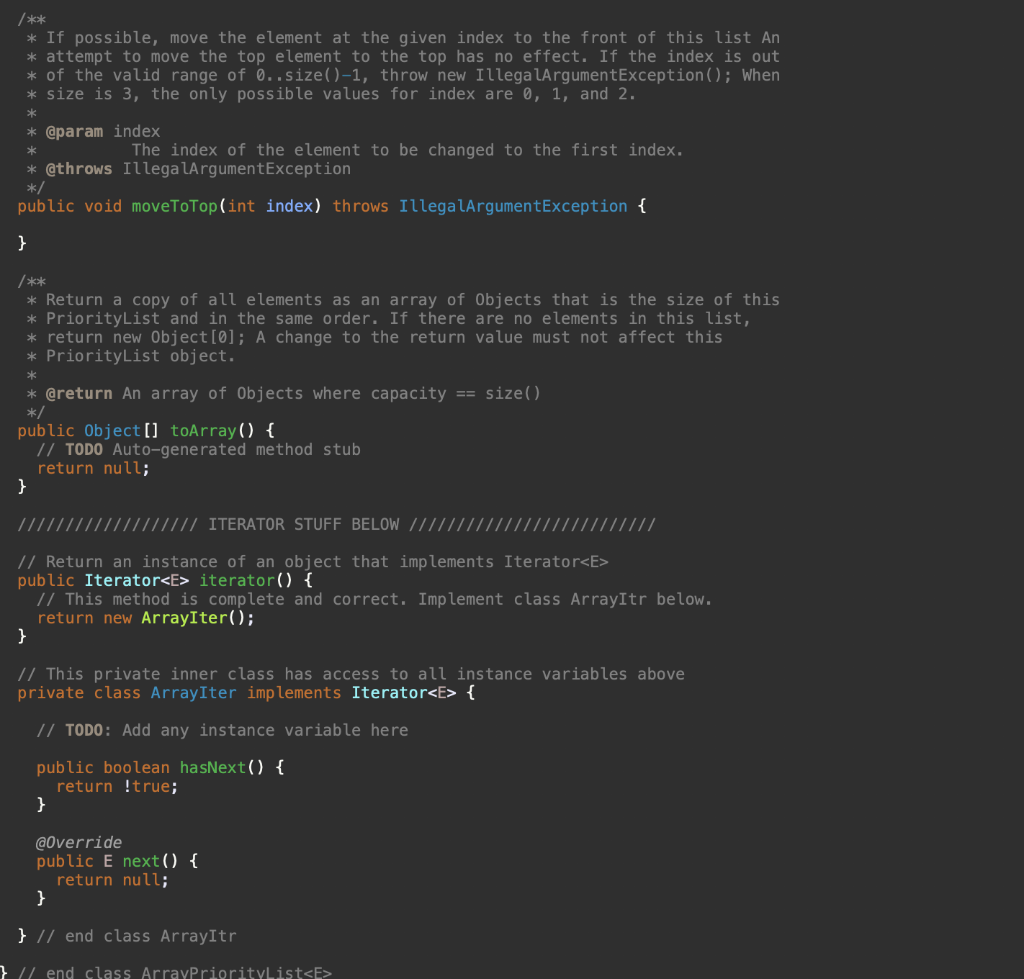
Task: Click the ArrayIter class name in the declaration
Action: [x=193, y=693]
